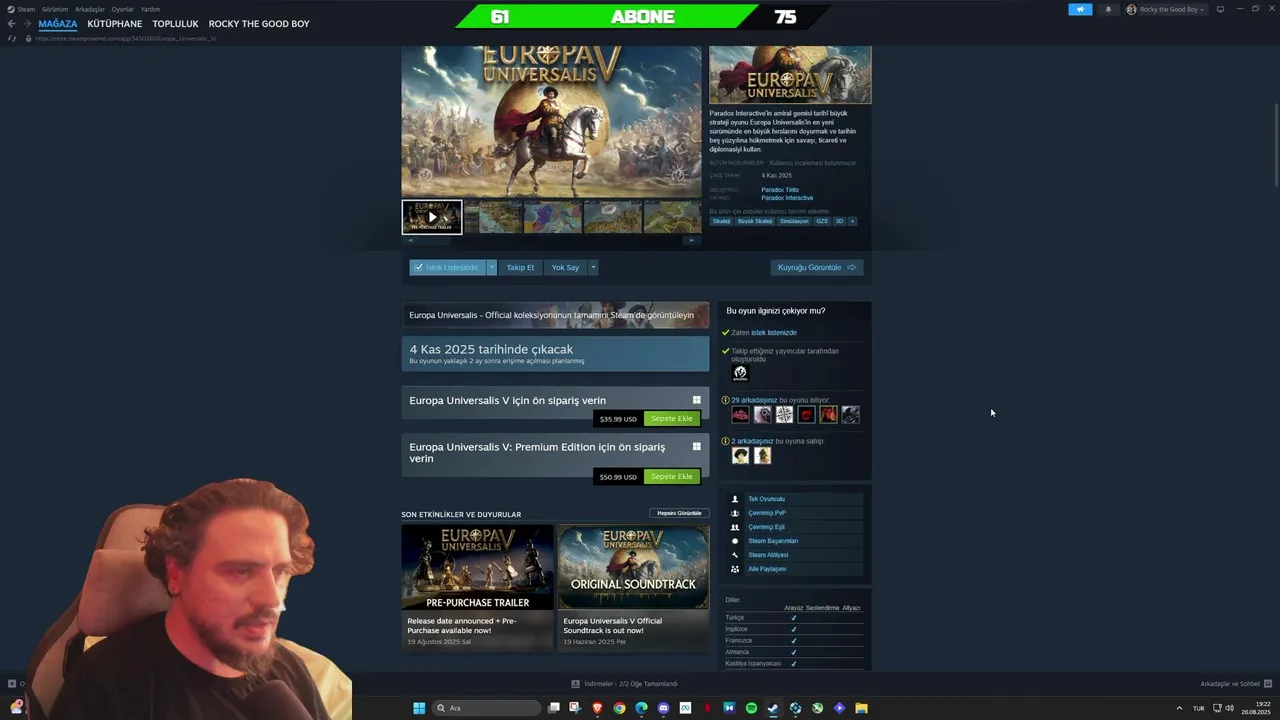Viewport: 1280px width, 720px height.
Task: Add a tag with the plus button
Action: (x=852, y=221)
